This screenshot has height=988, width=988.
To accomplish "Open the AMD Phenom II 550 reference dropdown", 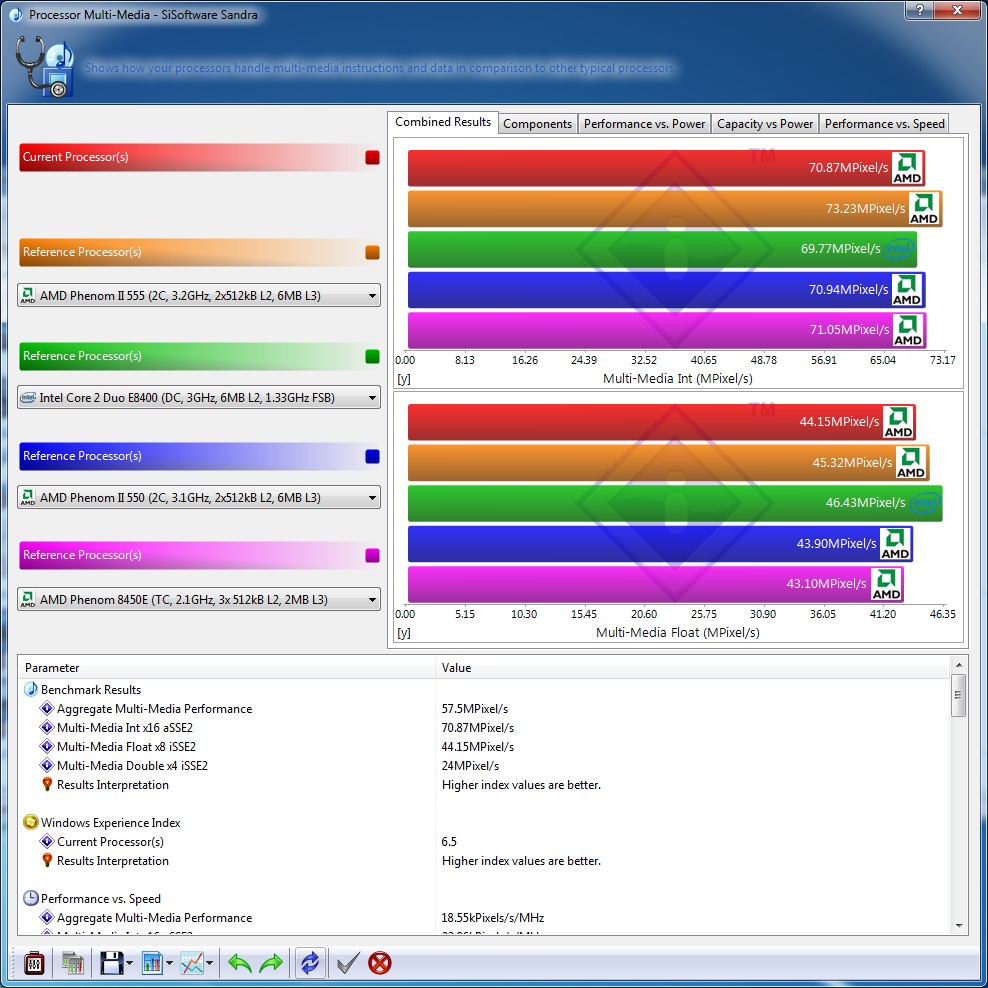I will 198,498.
